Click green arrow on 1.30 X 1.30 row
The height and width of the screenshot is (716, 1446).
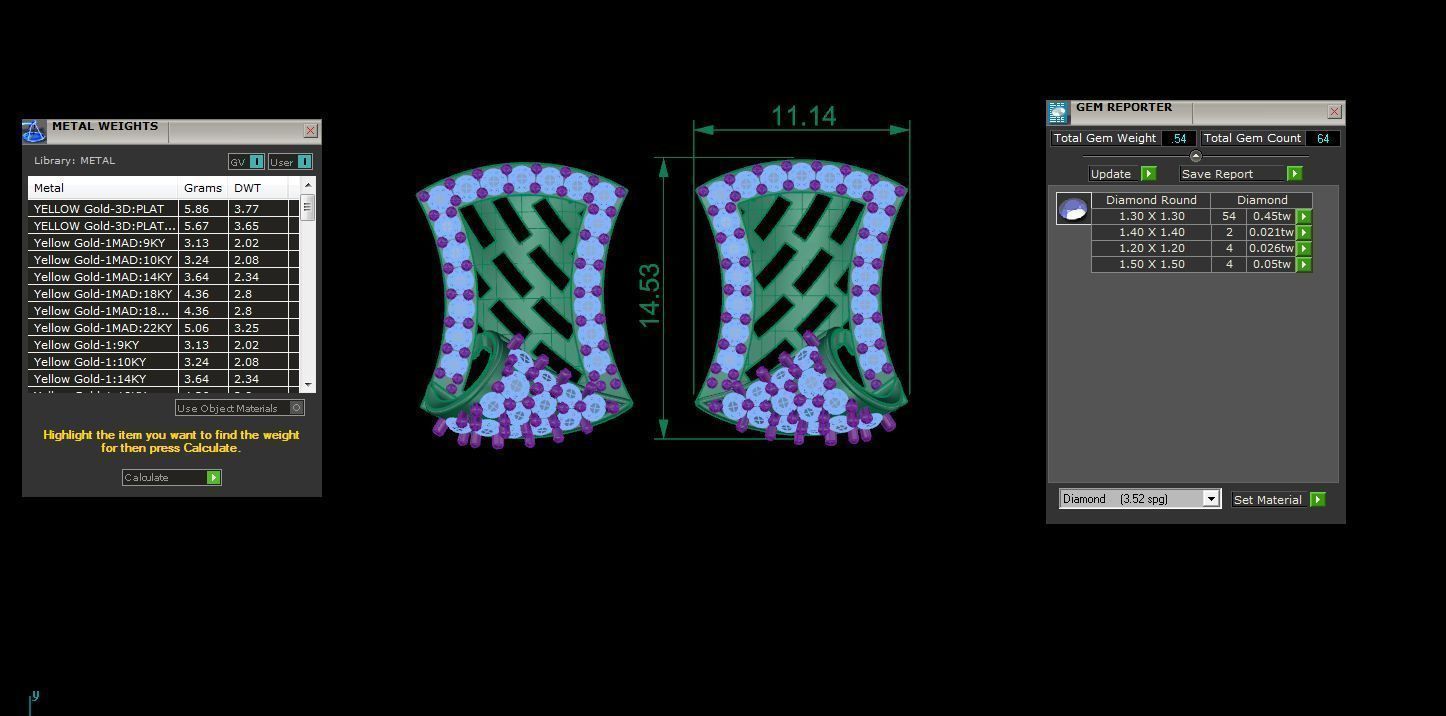1303,216
